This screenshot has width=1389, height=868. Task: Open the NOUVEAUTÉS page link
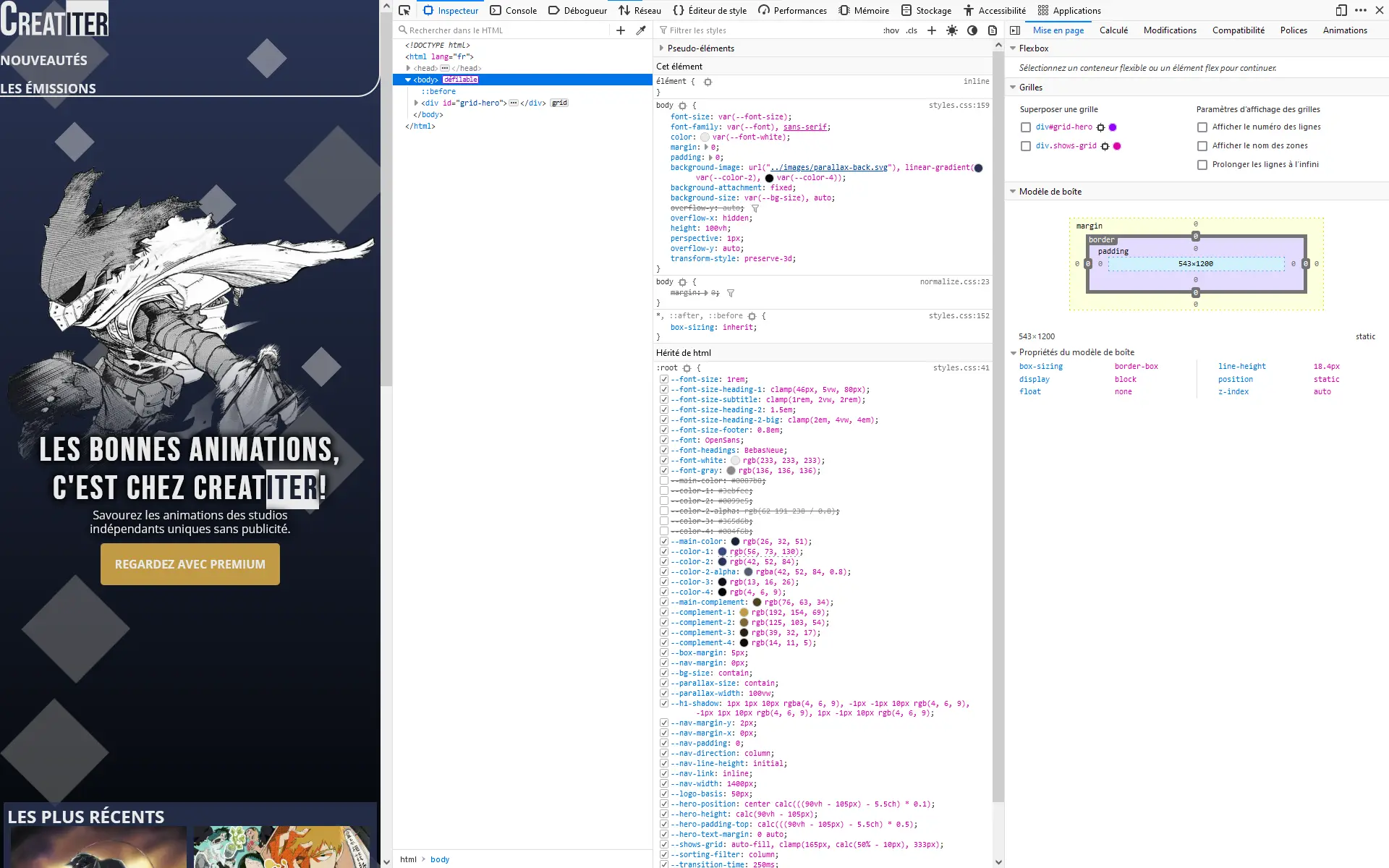pos(43,60)
